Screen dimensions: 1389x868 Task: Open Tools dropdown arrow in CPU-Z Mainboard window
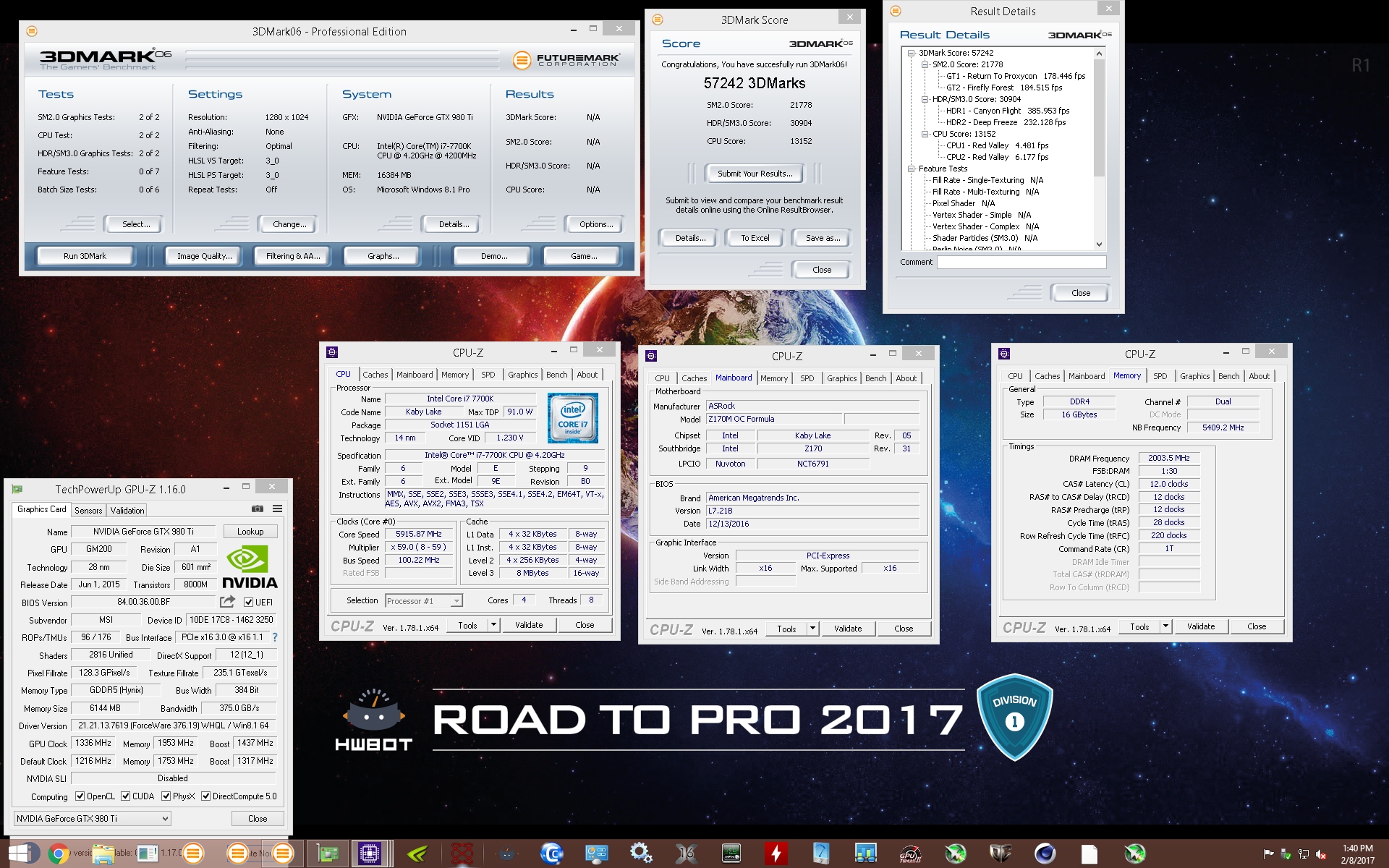(812, 629)
